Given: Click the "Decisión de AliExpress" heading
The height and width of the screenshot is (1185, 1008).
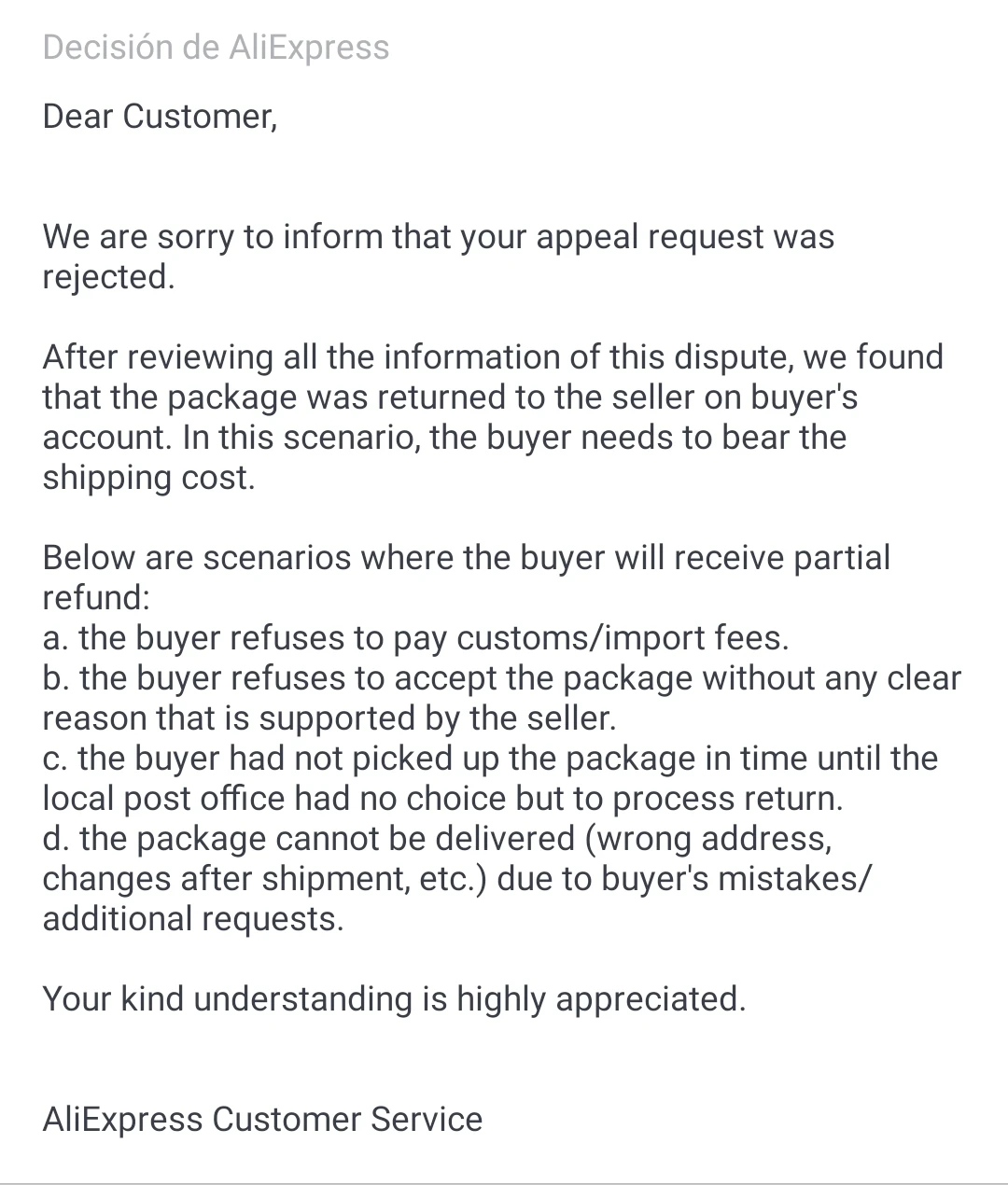Looking at the screenshot, I should click(216, 48).
